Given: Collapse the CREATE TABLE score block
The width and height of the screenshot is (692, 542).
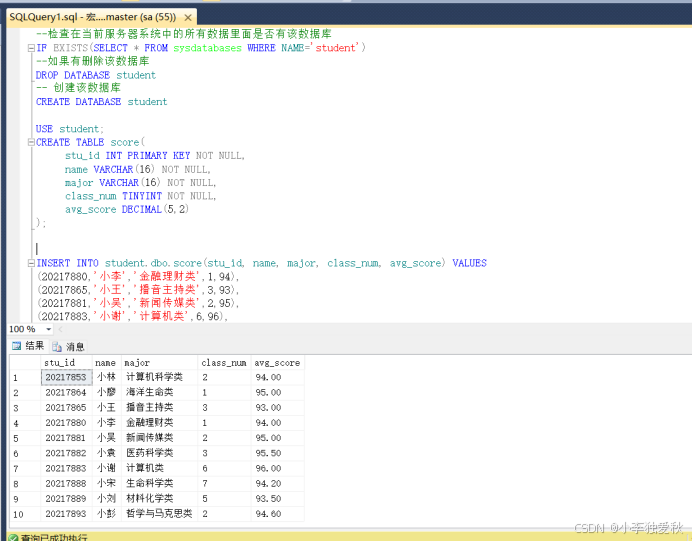Looking at the screenshot, I should 31,142.
